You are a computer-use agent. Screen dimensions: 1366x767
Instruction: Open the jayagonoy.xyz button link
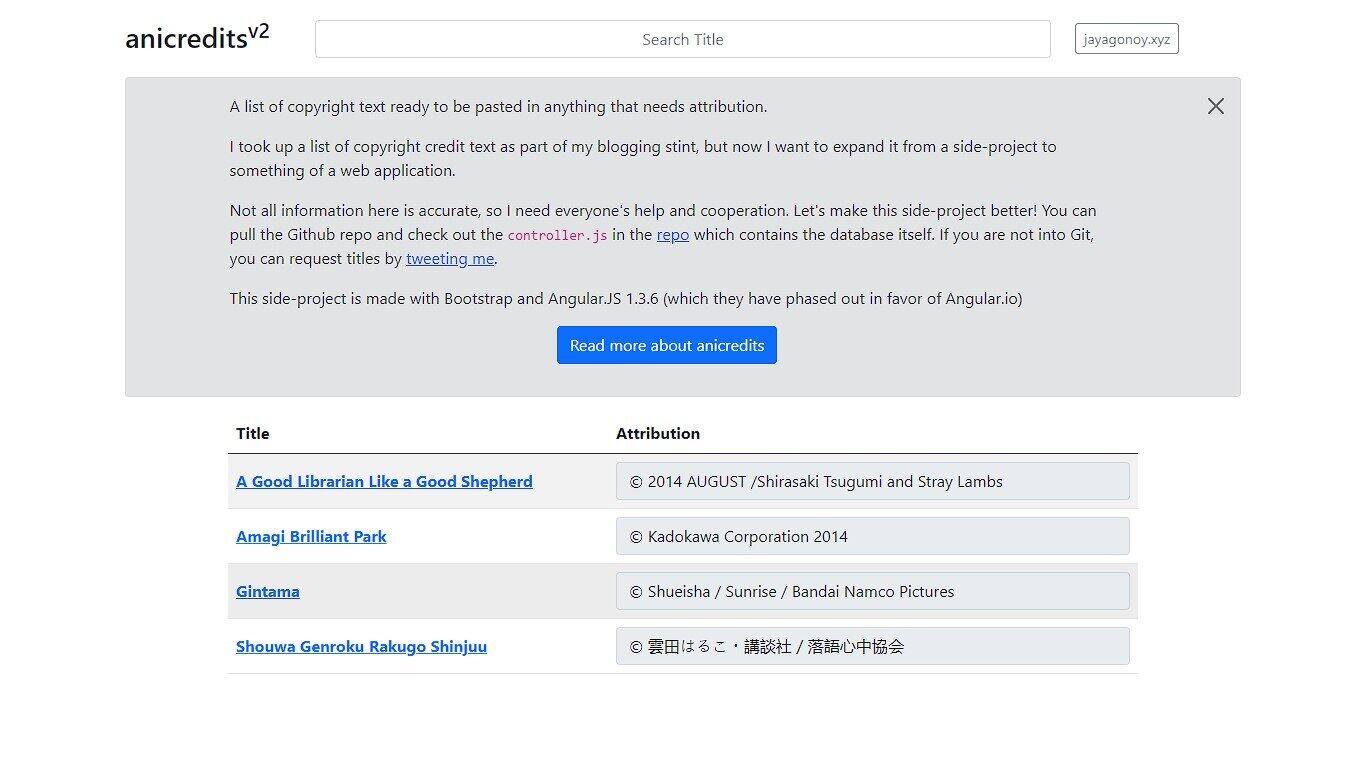point(1126,39)
